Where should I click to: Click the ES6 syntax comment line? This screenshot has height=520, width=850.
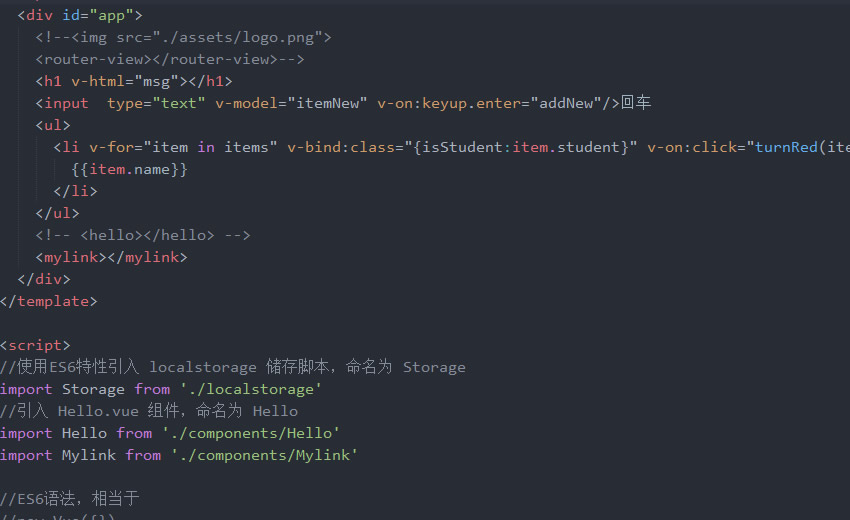click(x=70, y=498)
